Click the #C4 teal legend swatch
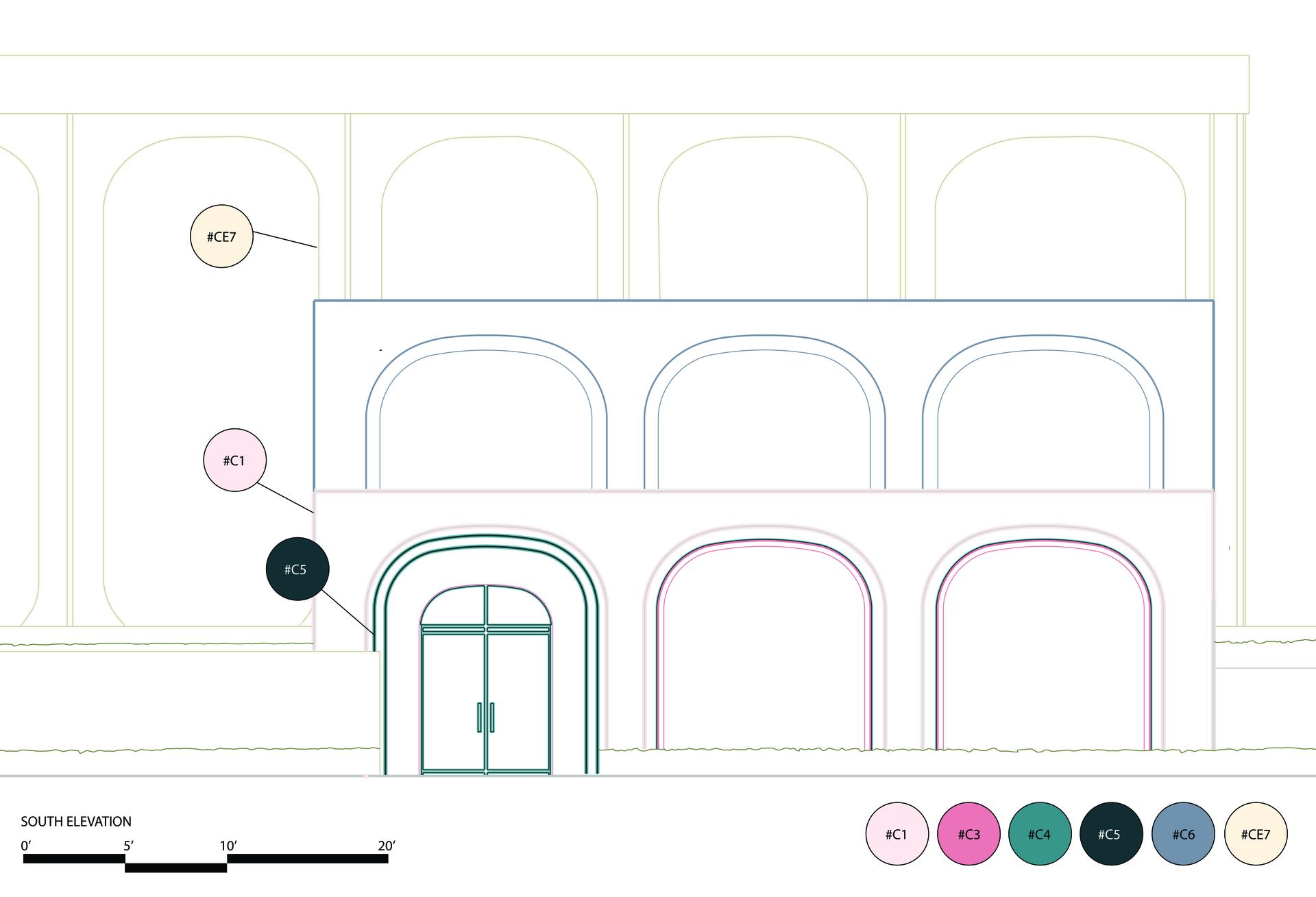 click(1040, 834)
